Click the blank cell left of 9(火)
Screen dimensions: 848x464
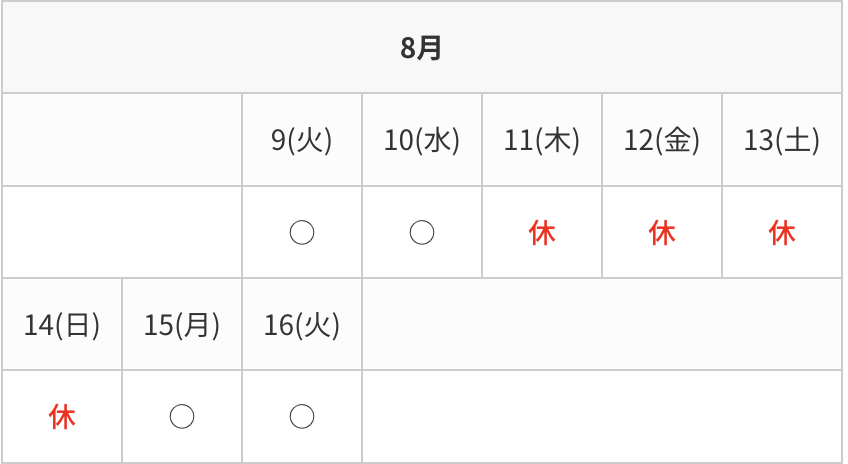[x=122, y=140]
